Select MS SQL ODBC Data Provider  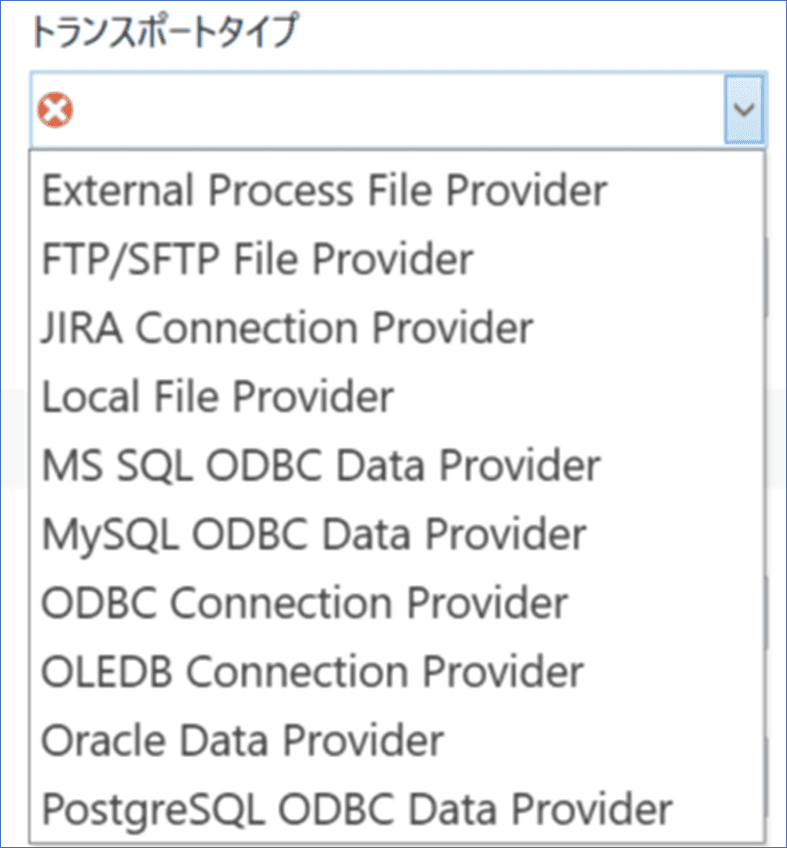321,465
